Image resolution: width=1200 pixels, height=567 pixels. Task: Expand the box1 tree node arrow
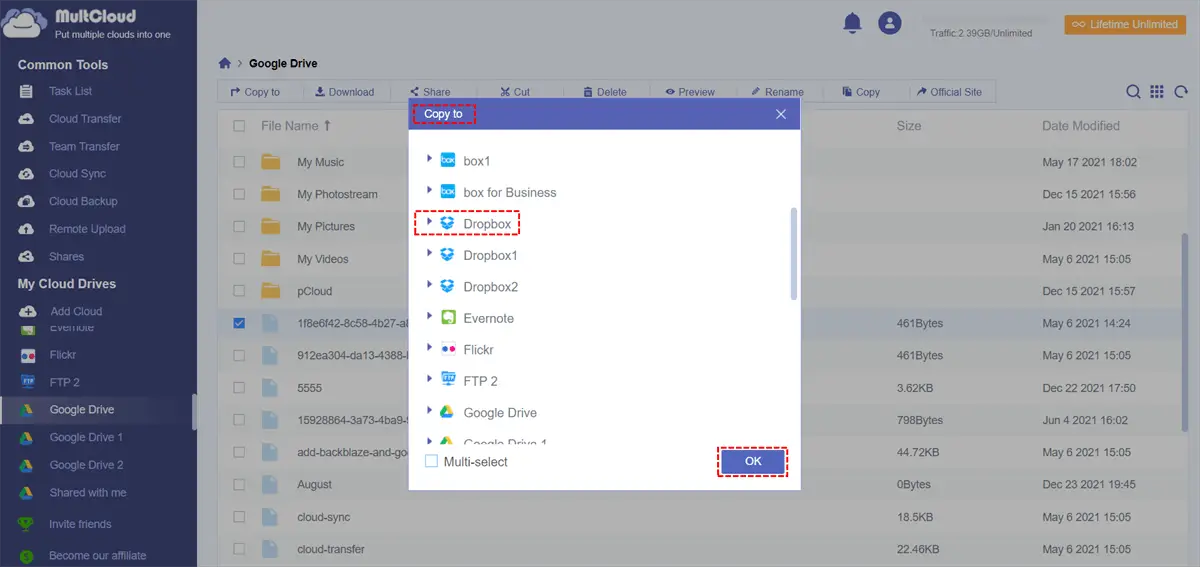pos(430,159)
